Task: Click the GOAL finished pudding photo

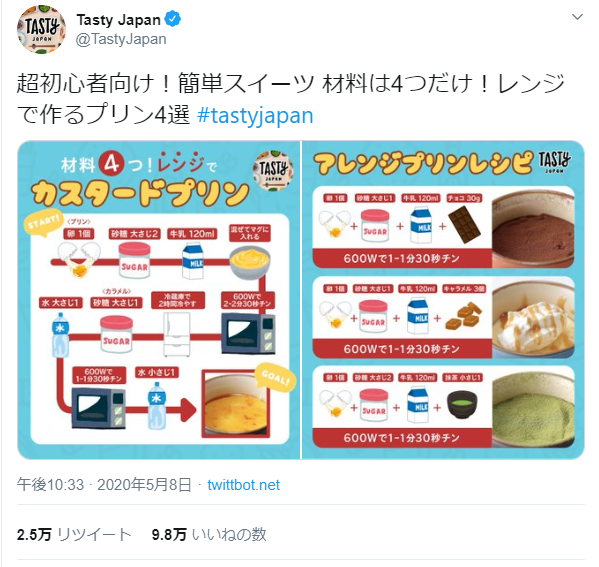Action: (234, 403)
